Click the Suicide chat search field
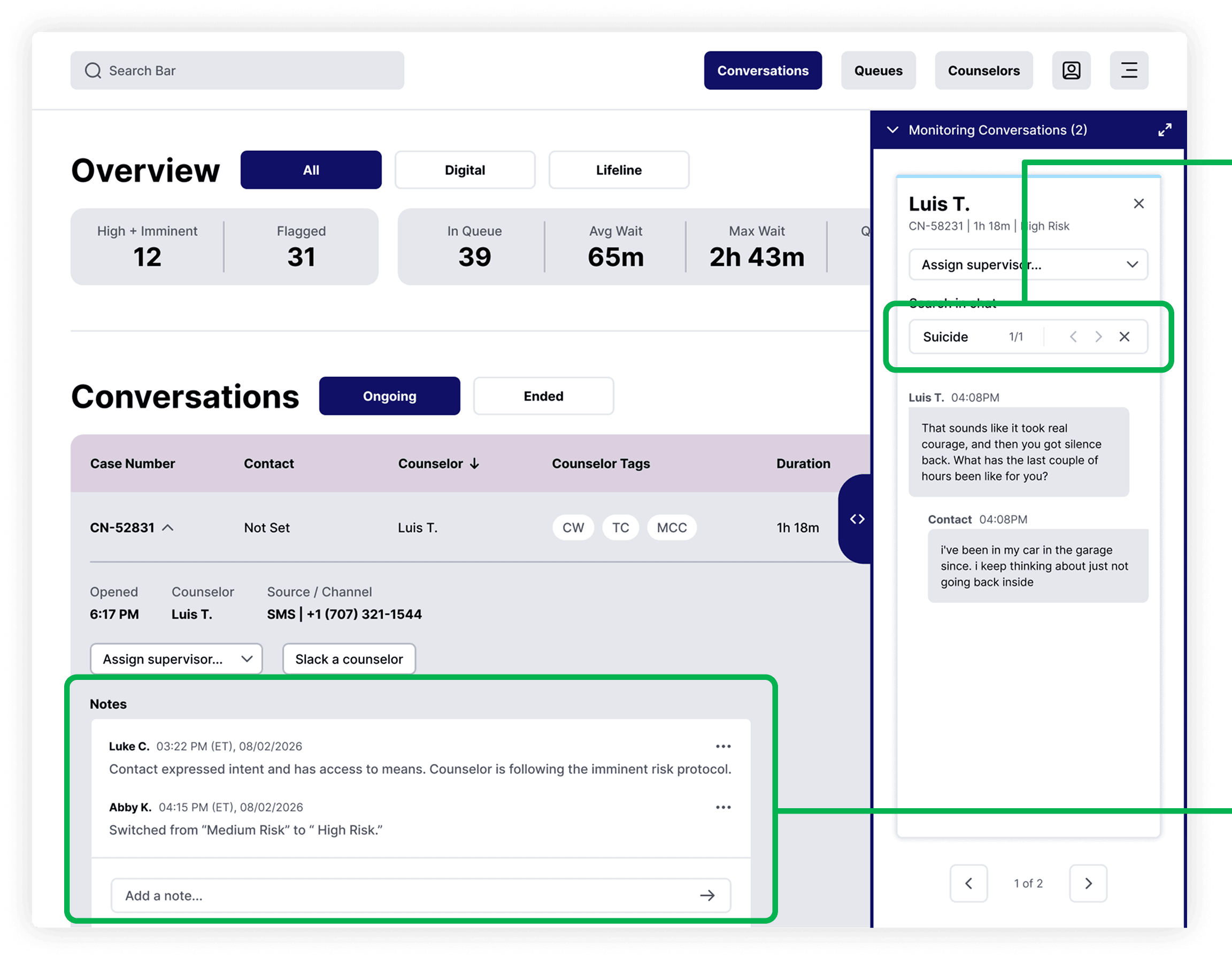Screen dimensions: 1232x960 (1028, 337)
